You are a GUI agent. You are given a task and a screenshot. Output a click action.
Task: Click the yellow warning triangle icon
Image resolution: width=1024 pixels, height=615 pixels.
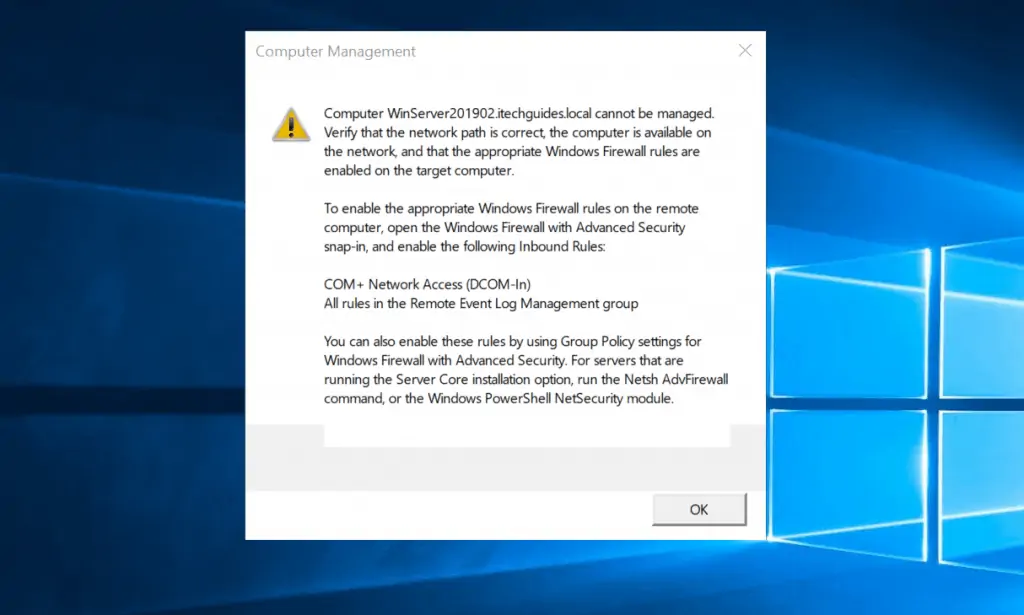[291, 125]
